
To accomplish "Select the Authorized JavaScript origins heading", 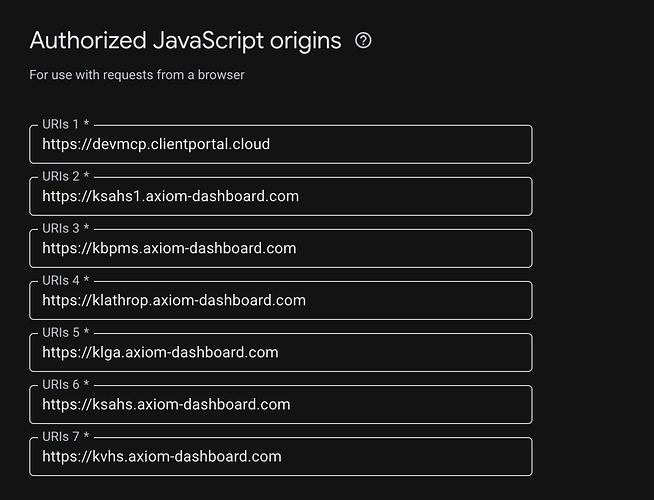I will pyautogui.click(x=186, y=41).
